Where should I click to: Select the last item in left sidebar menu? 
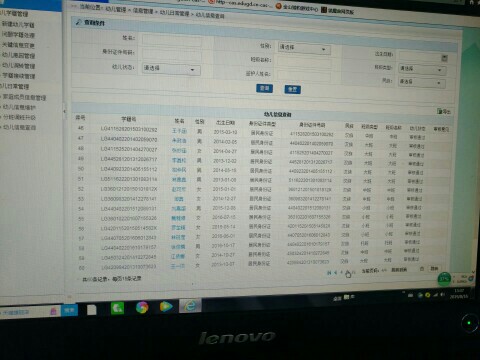coord(19,127)
